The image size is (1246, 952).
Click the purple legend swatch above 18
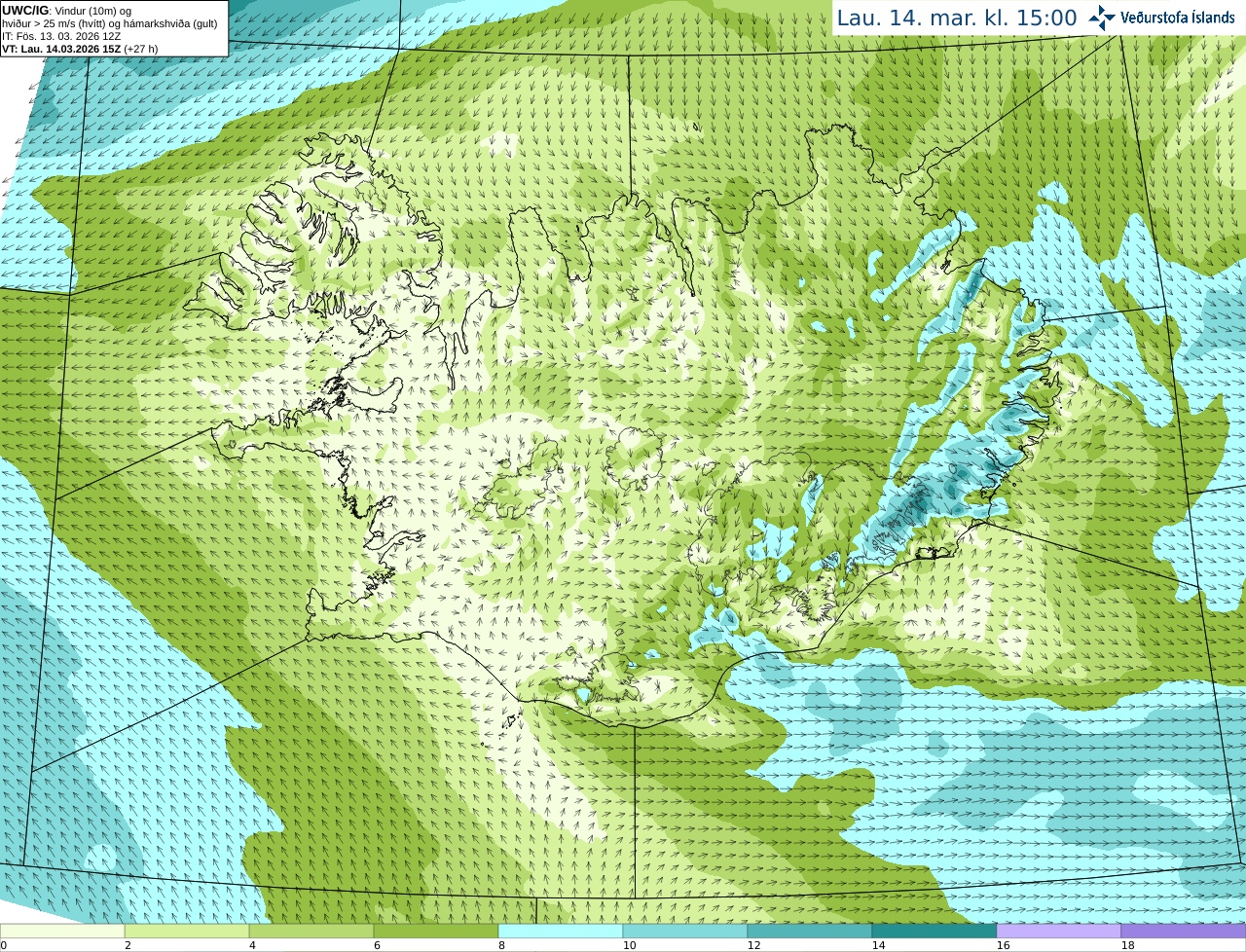click(x=1184, y=931)
